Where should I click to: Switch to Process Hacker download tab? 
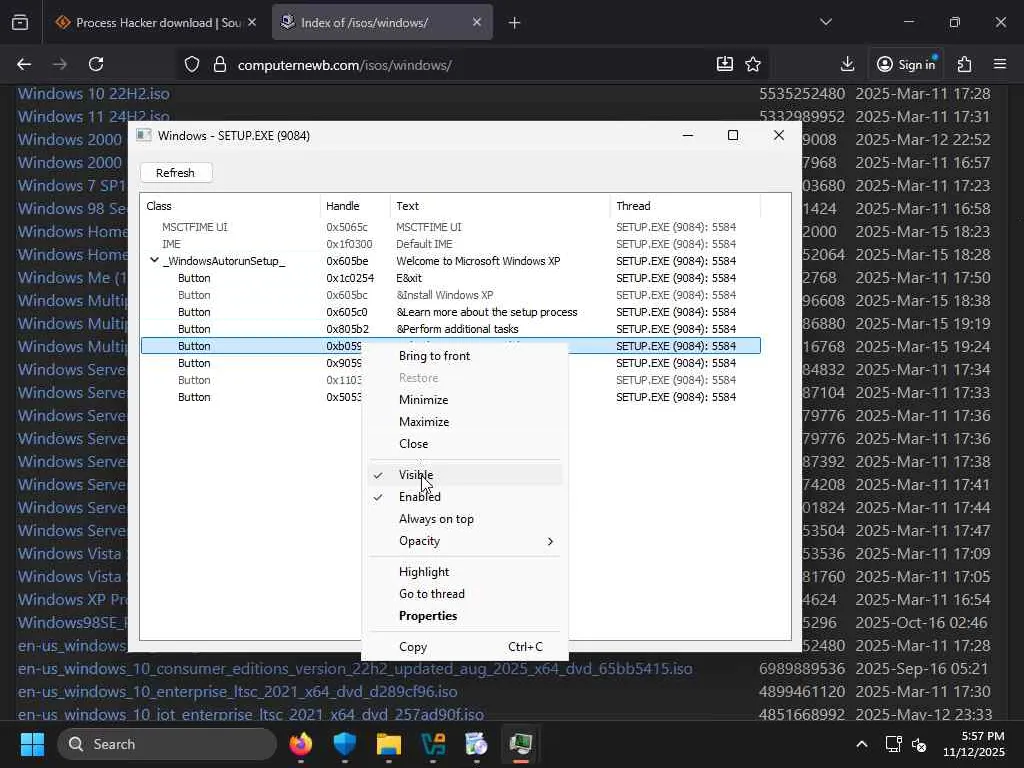156,23
